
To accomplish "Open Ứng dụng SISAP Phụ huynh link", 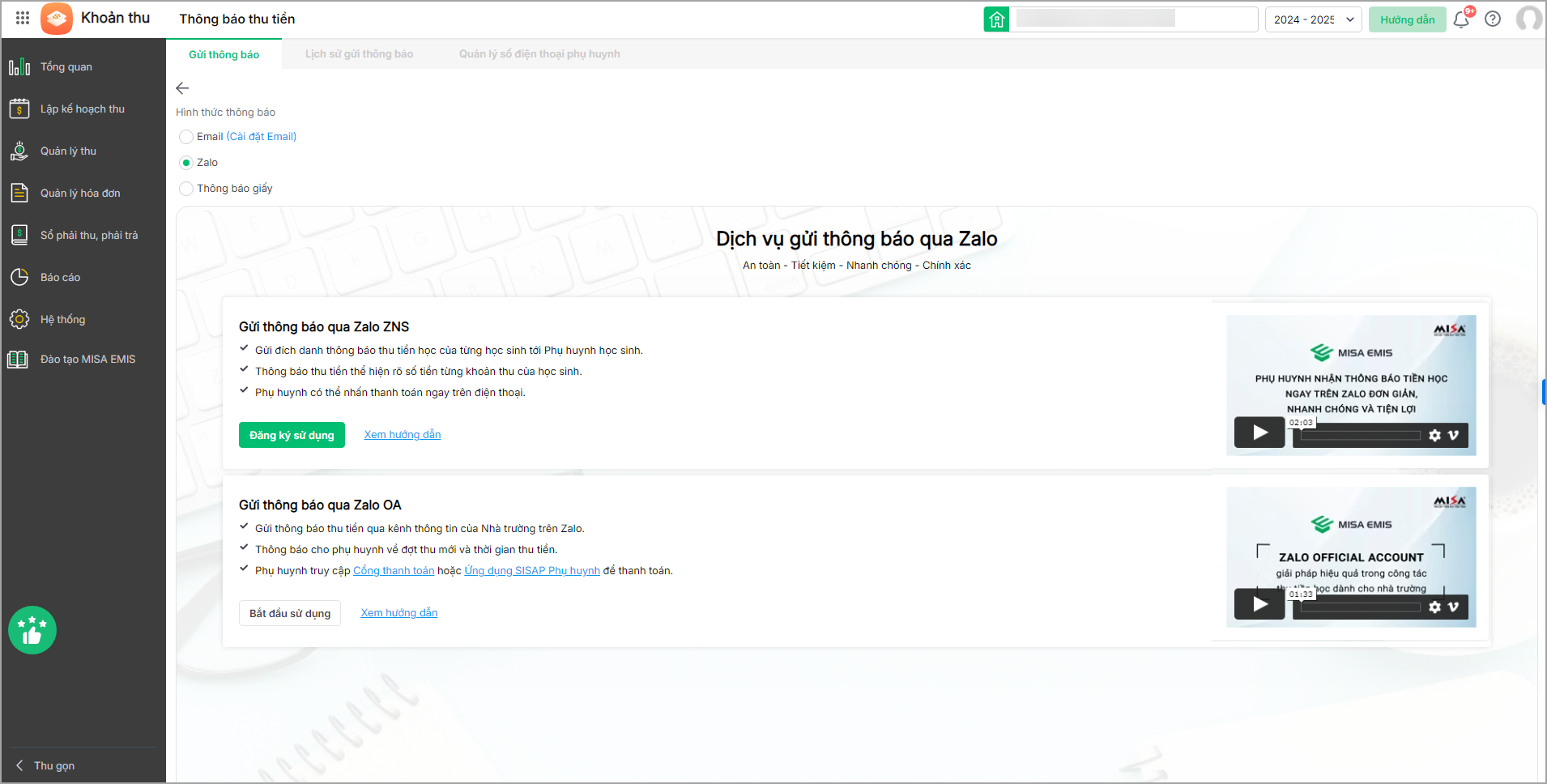I will (x=532, y=571).
